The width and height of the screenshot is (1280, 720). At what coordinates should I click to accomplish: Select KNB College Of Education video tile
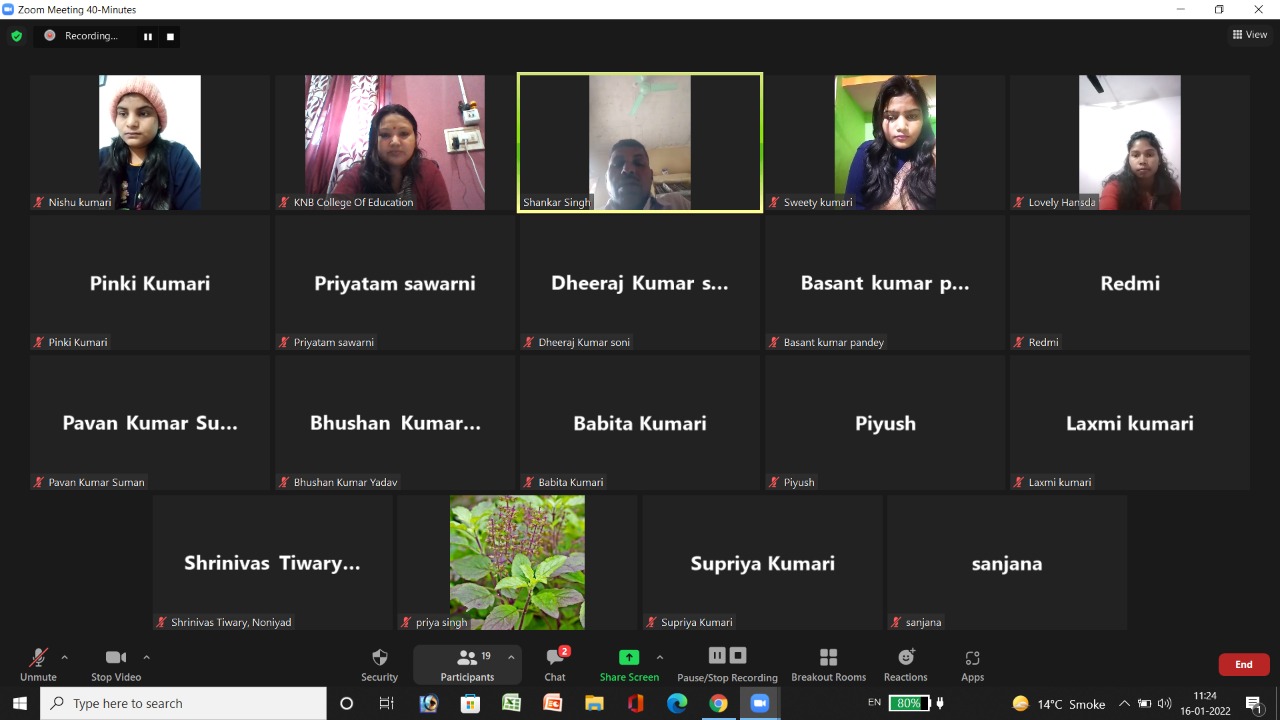(x=395, y=142)
